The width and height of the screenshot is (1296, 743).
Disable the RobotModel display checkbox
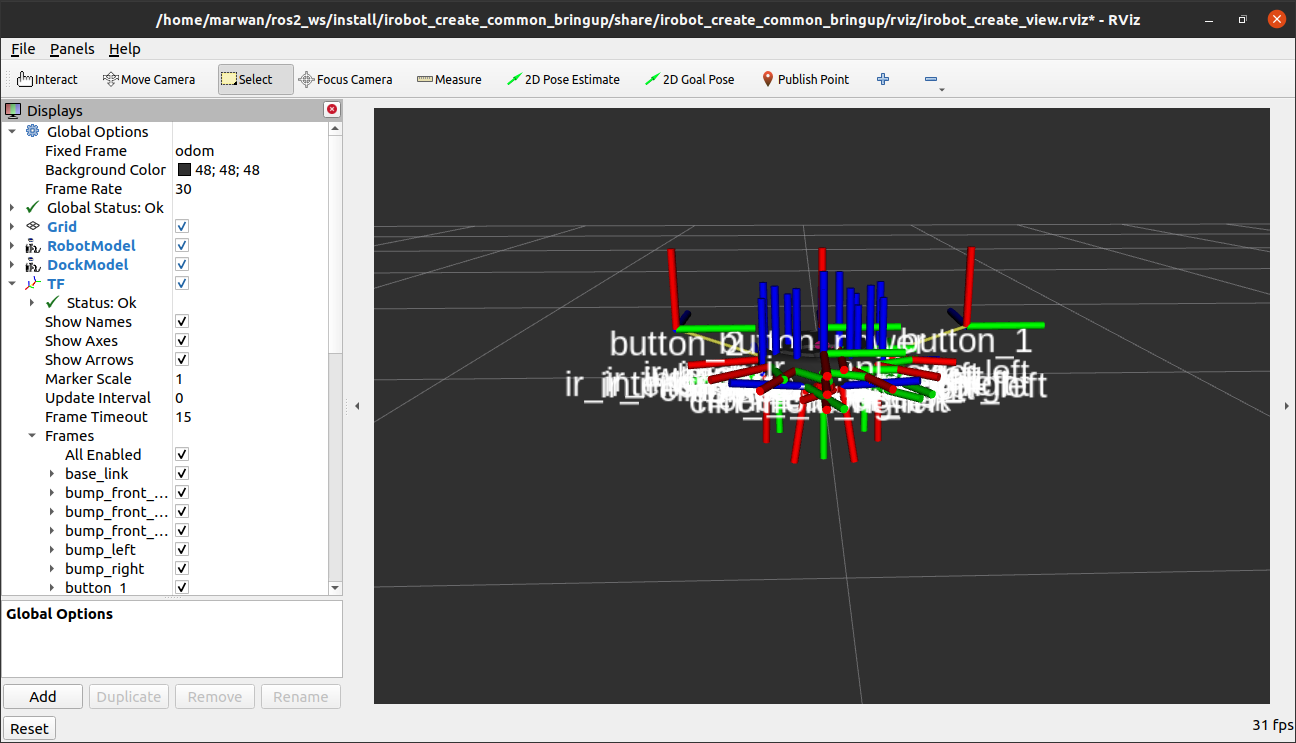pos(182,245)
